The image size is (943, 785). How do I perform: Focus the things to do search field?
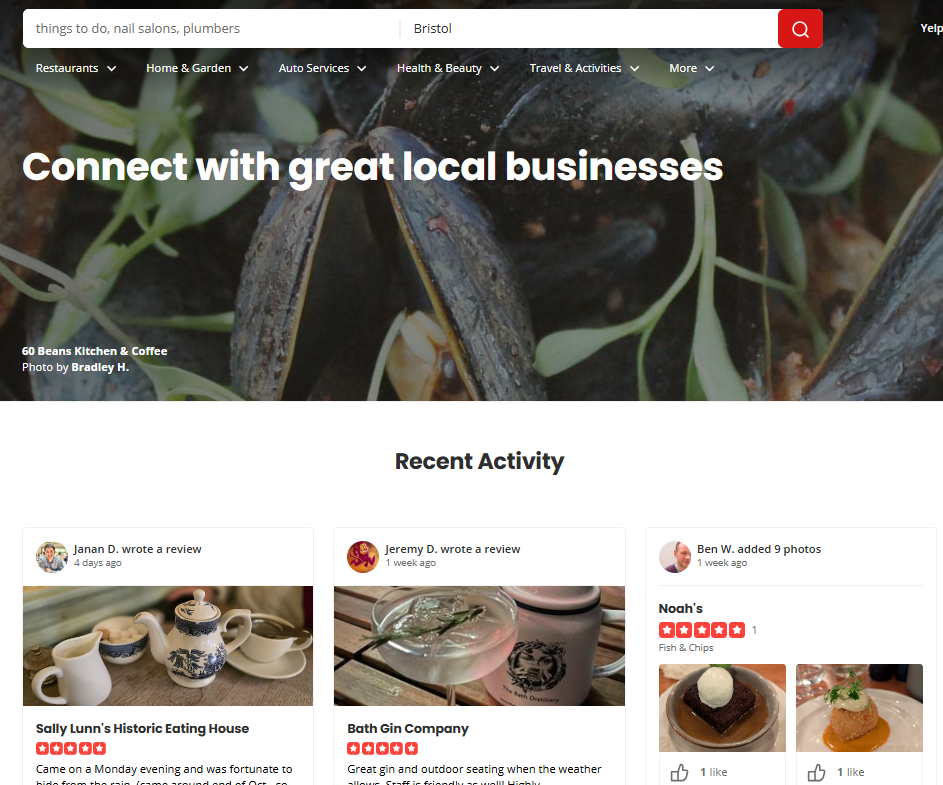(211, 29)
